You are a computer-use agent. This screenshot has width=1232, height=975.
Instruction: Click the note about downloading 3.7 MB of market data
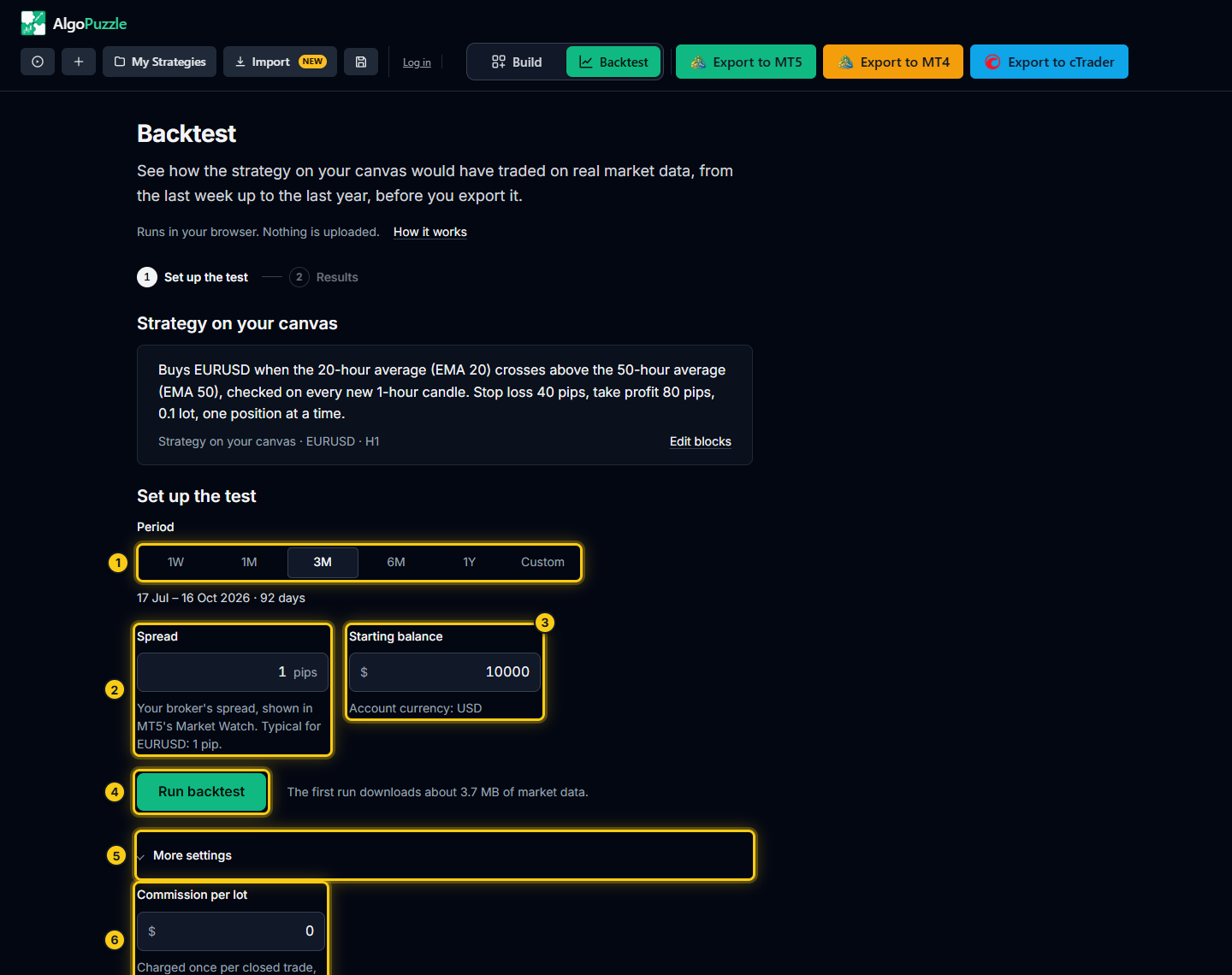[437, 792]
